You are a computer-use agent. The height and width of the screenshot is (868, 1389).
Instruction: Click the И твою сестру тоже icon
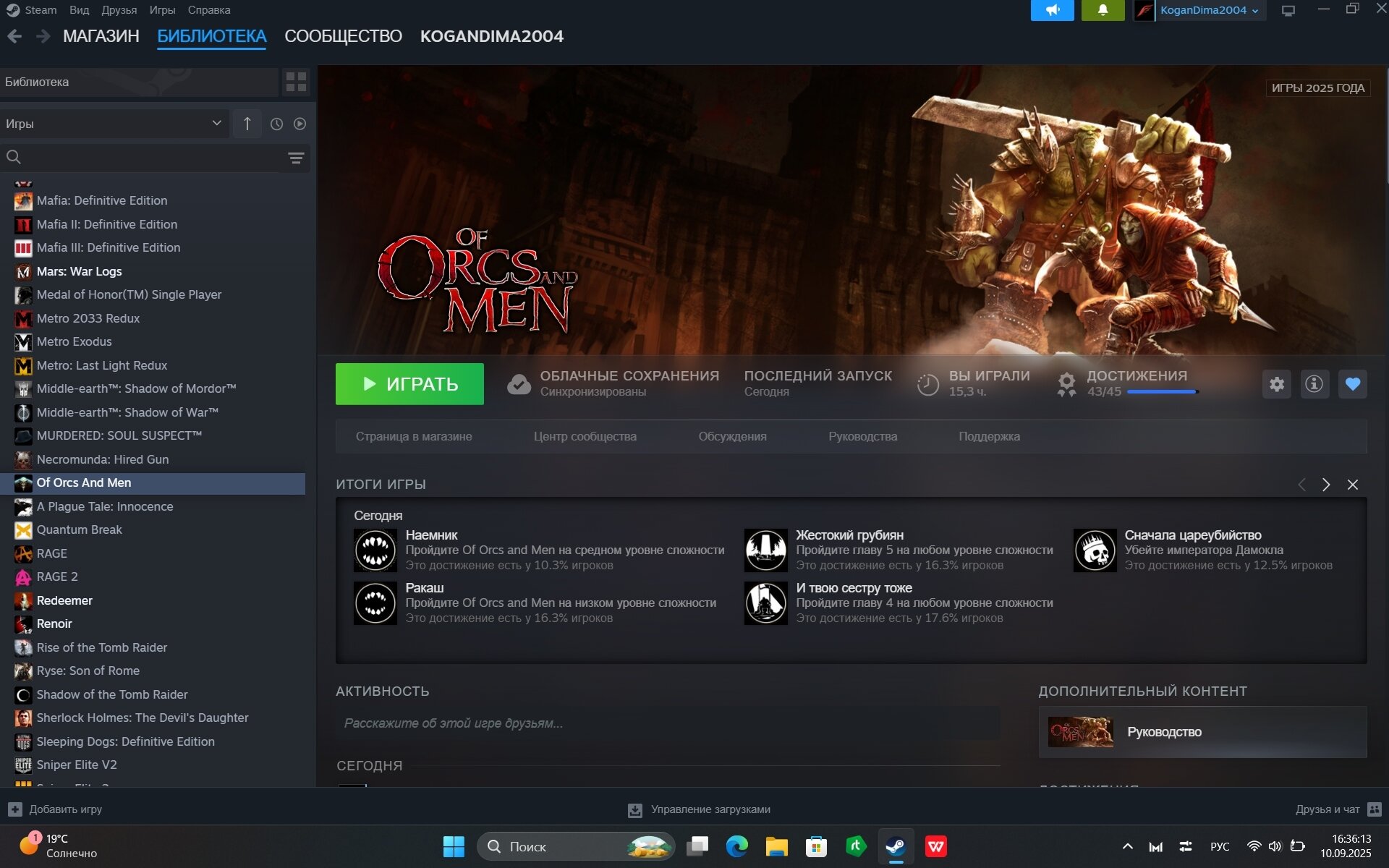pyautogui.click(x=765, y=603)
